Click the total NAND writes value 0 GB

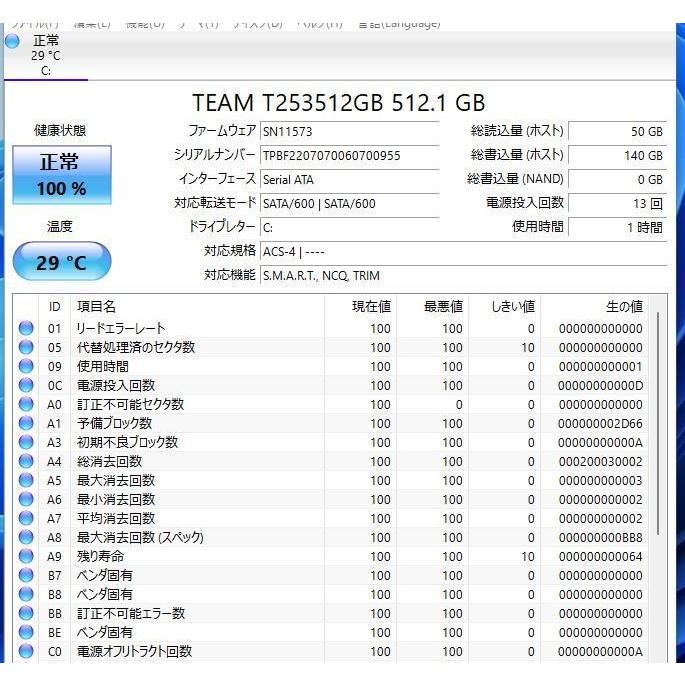(x=617, y=180)
